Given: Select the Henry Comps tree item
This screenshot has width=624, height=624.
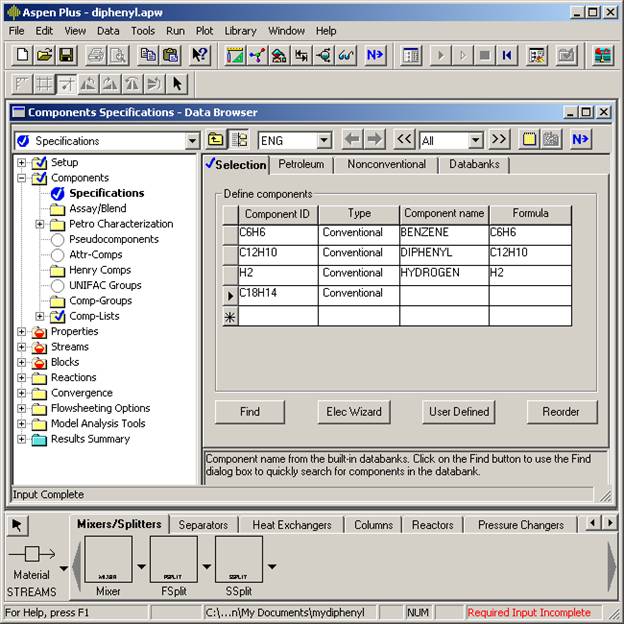Looking at the screenshot, I should 99,270.
